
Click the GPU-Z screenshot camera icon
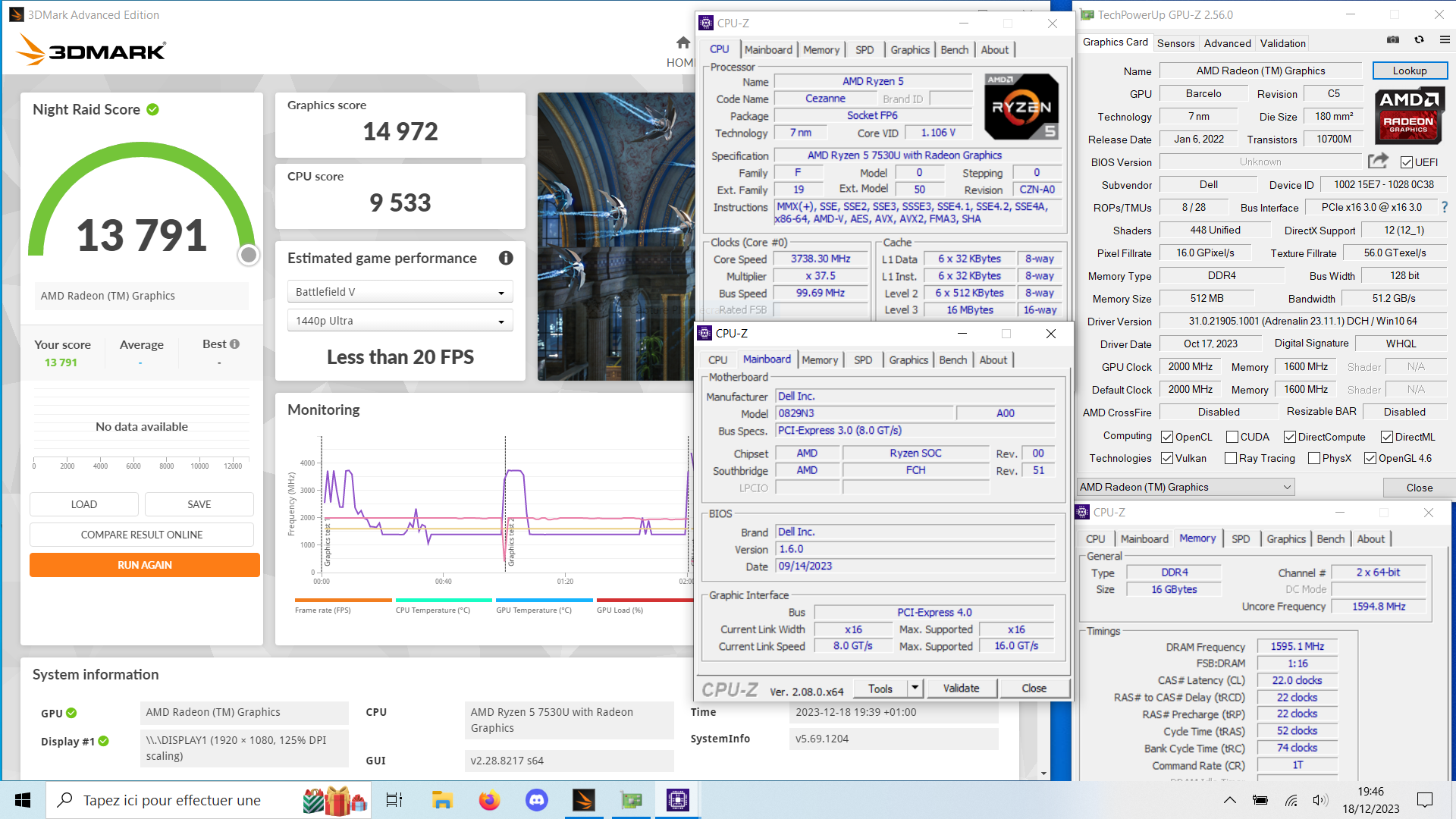pos(1393,40)
